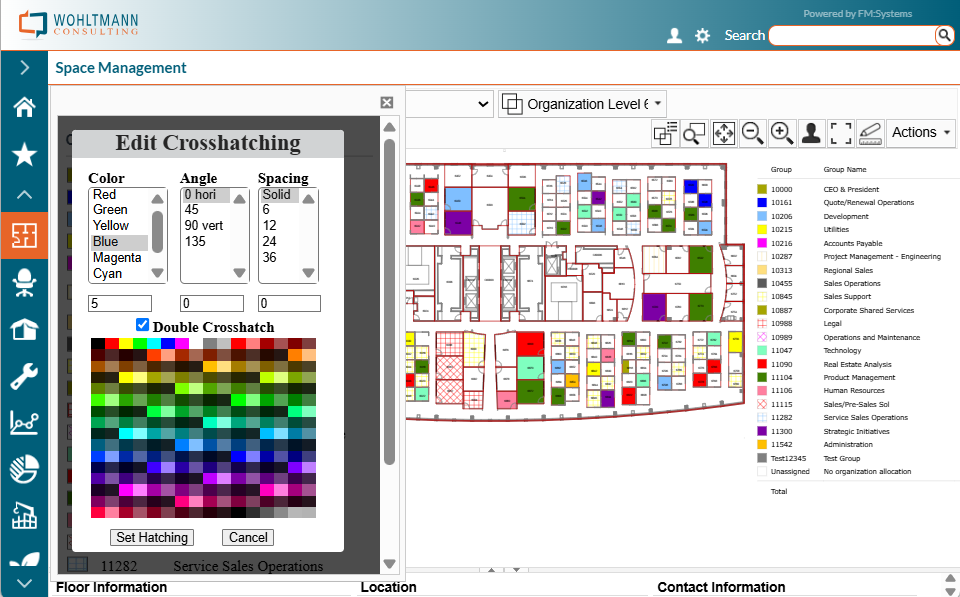
Task: Select Magenta in the Color list
Action: click(x=117, y=258)
